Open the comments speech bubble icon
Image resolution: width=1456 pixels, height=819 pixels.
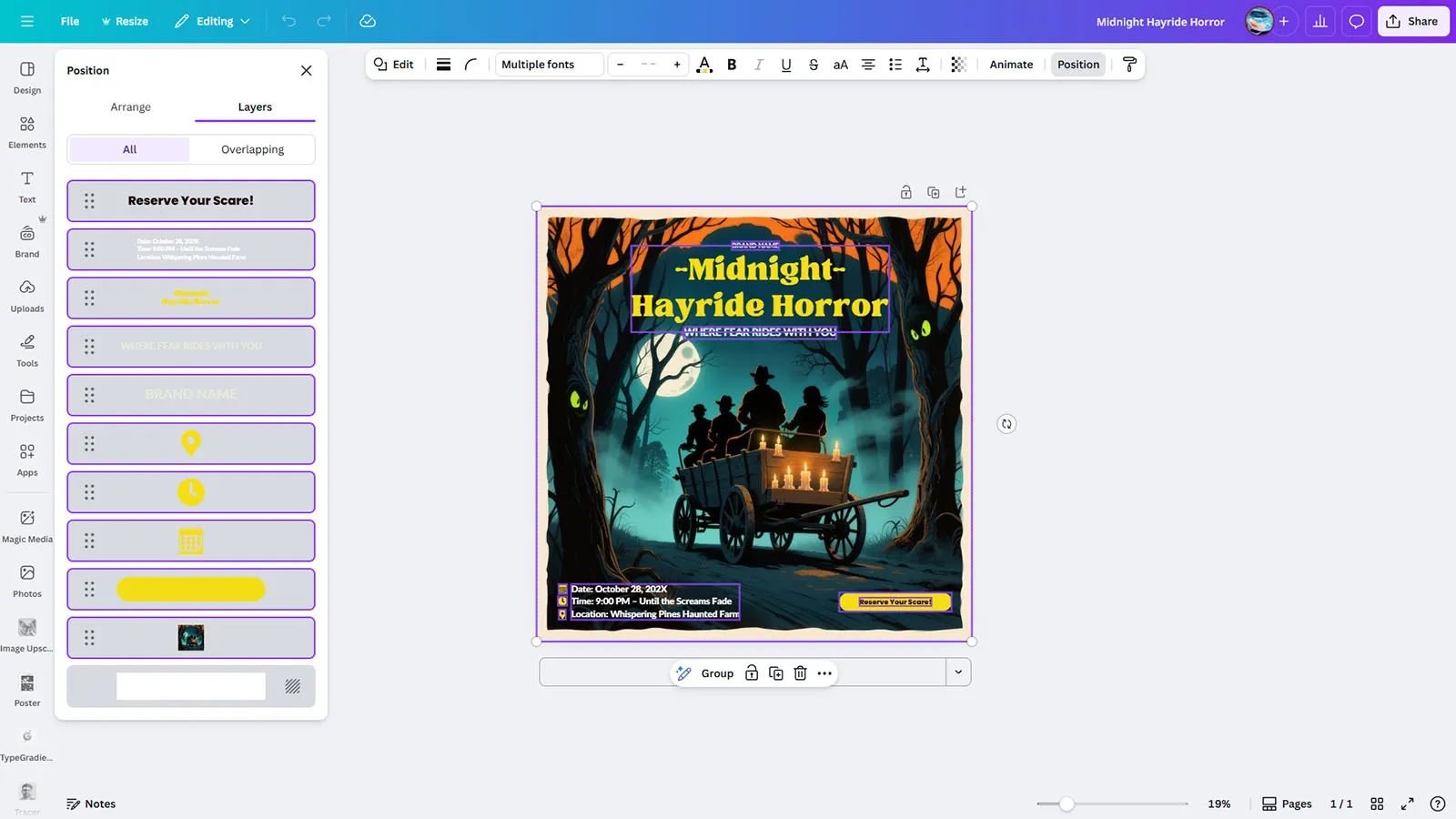point(1356,21)
